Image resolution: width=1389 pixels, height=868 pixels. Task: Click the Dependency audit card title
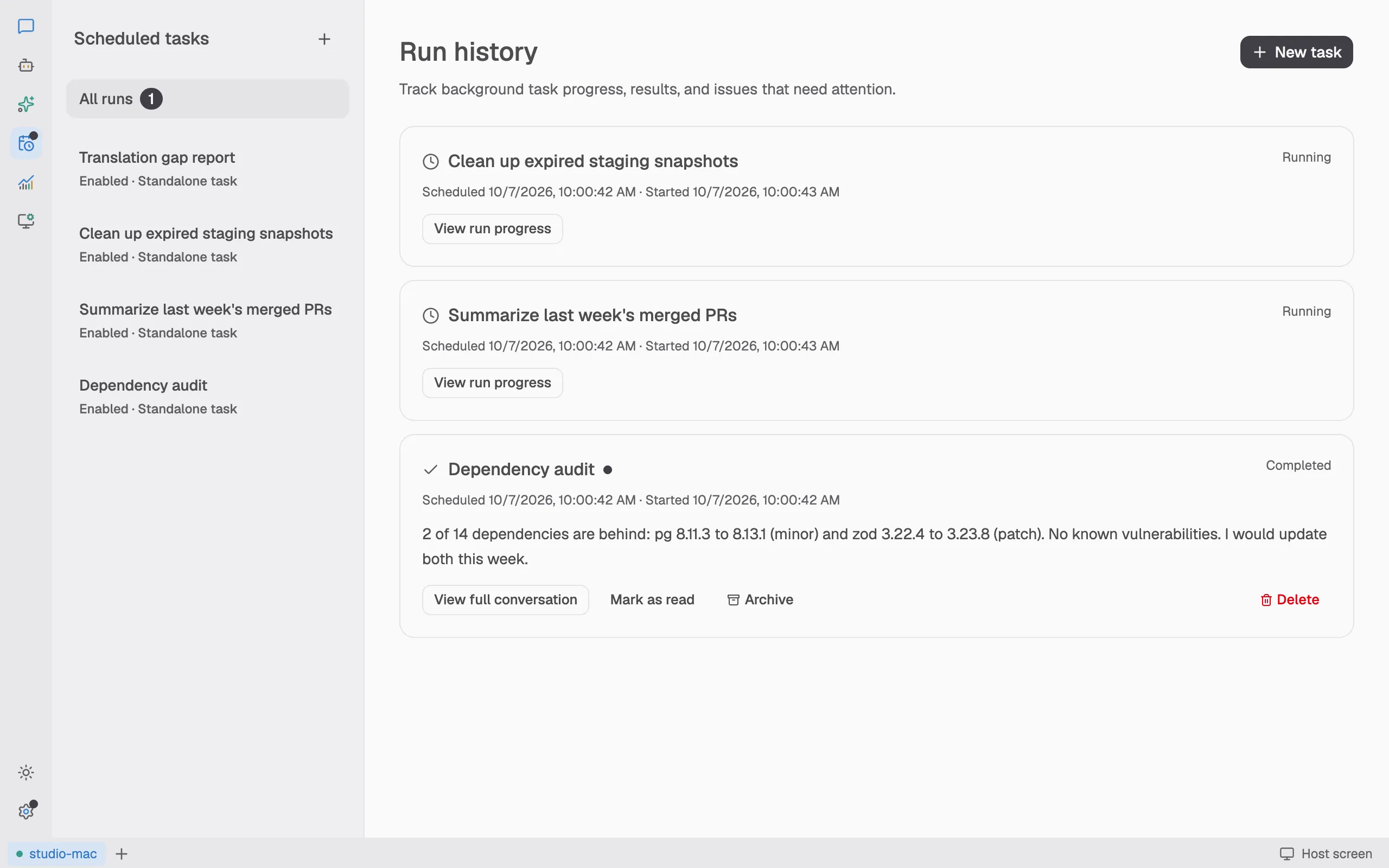[x=521, y=469]
